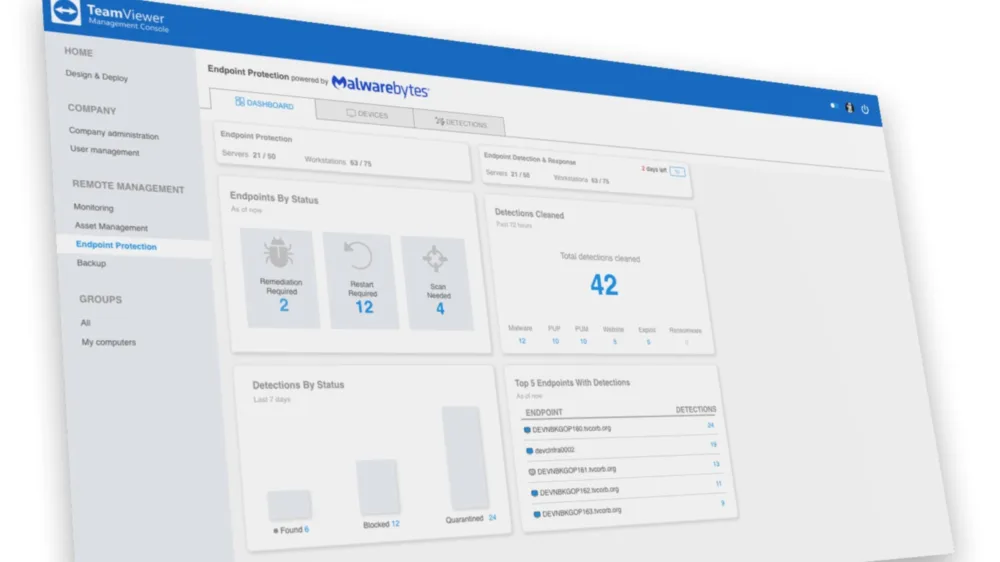Image resolution: width=1000 pixels, height=562 pixels.
Task: Click the Quarantined count 24
Action: pos(492,517)
